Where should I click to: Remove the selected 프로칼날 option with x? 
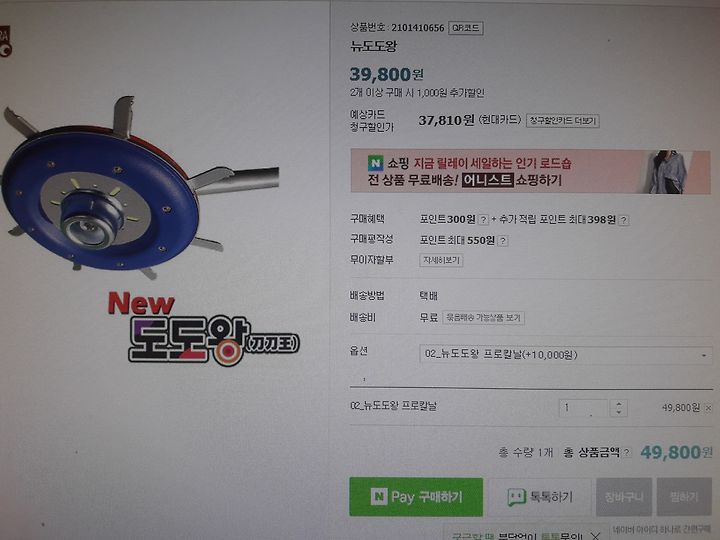click(709, 408)
